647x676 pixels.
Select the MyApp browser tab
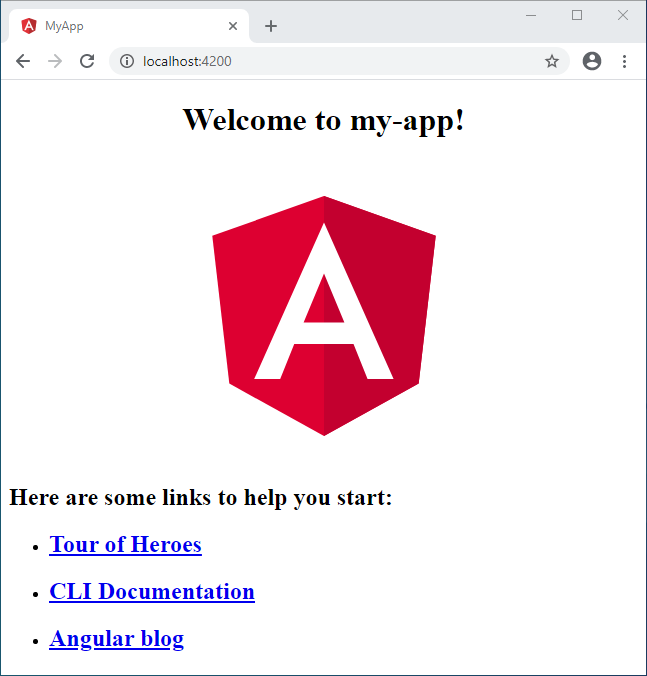pos(129,26)
